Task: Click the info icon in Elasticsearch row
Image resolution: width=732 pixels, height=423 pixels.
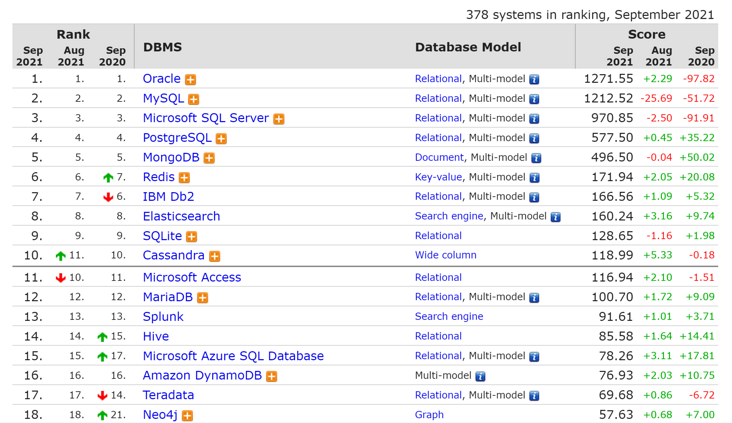Action: coord(555,217)
